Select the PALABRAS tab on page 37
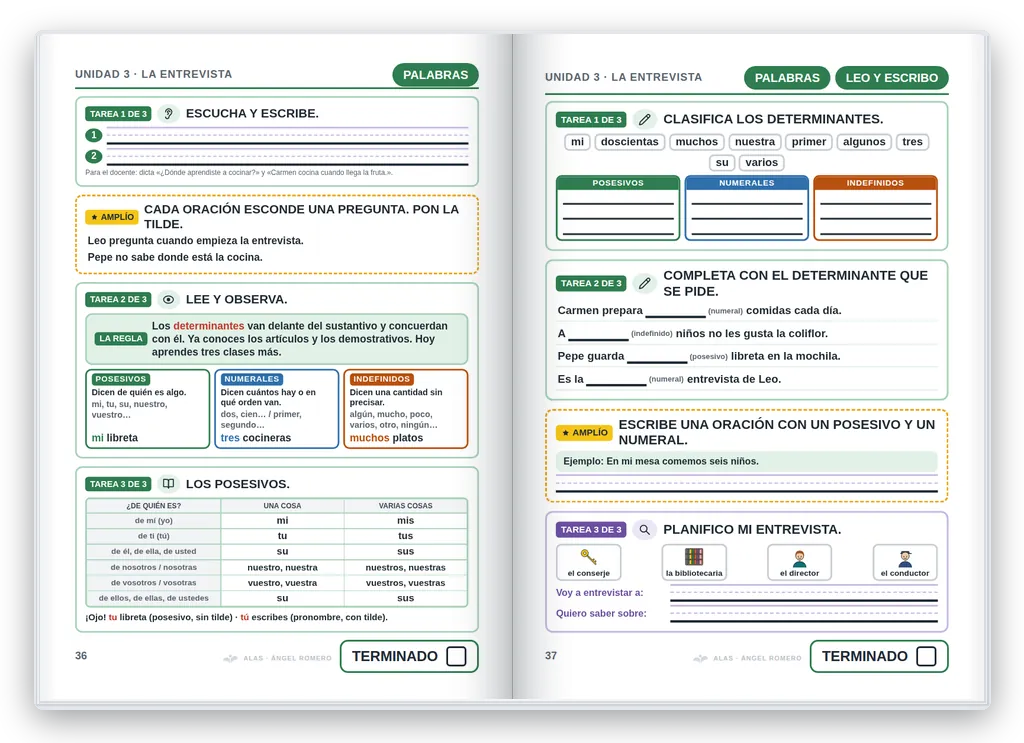Image resolution: width=1024 pixels, height=743 pixels. point(787,78)
